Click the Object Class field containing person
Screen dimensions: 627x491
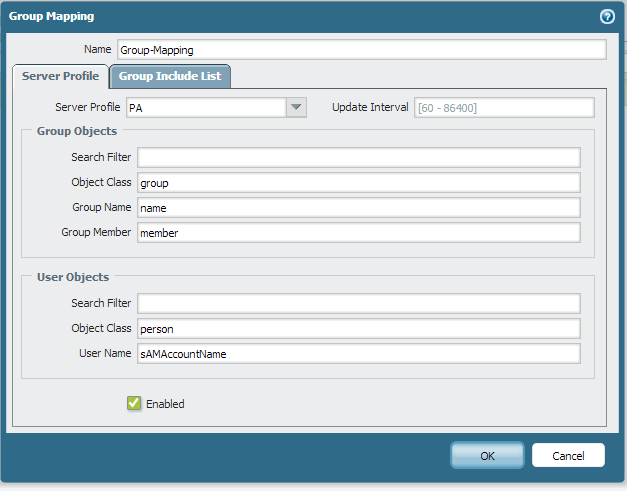pos(359,328)
